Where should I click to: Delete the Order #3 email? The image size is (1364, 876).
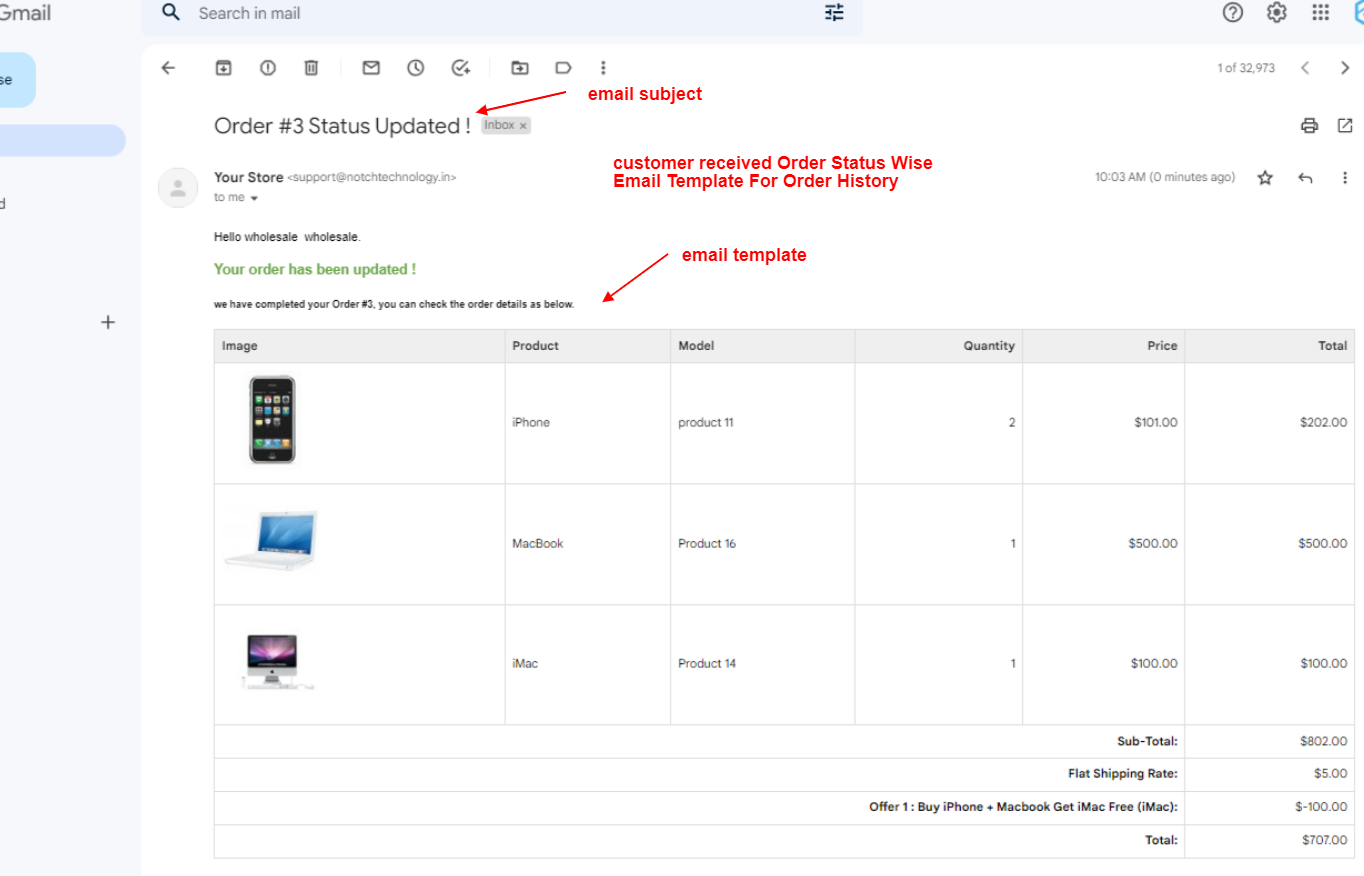311,67
